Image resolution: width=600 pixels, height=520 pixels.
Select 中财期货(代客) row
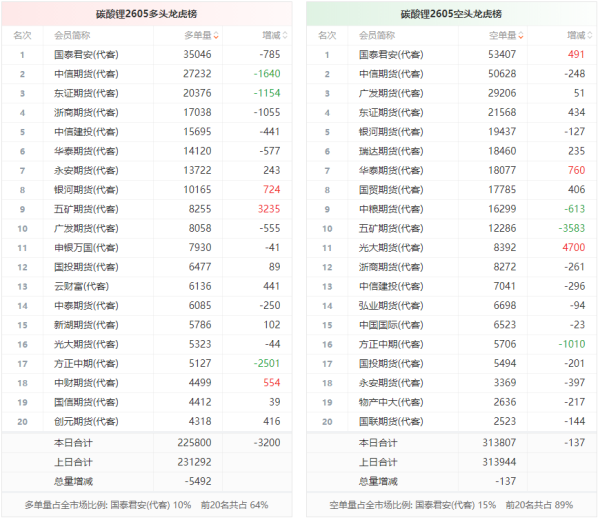(x=147, y=383)
